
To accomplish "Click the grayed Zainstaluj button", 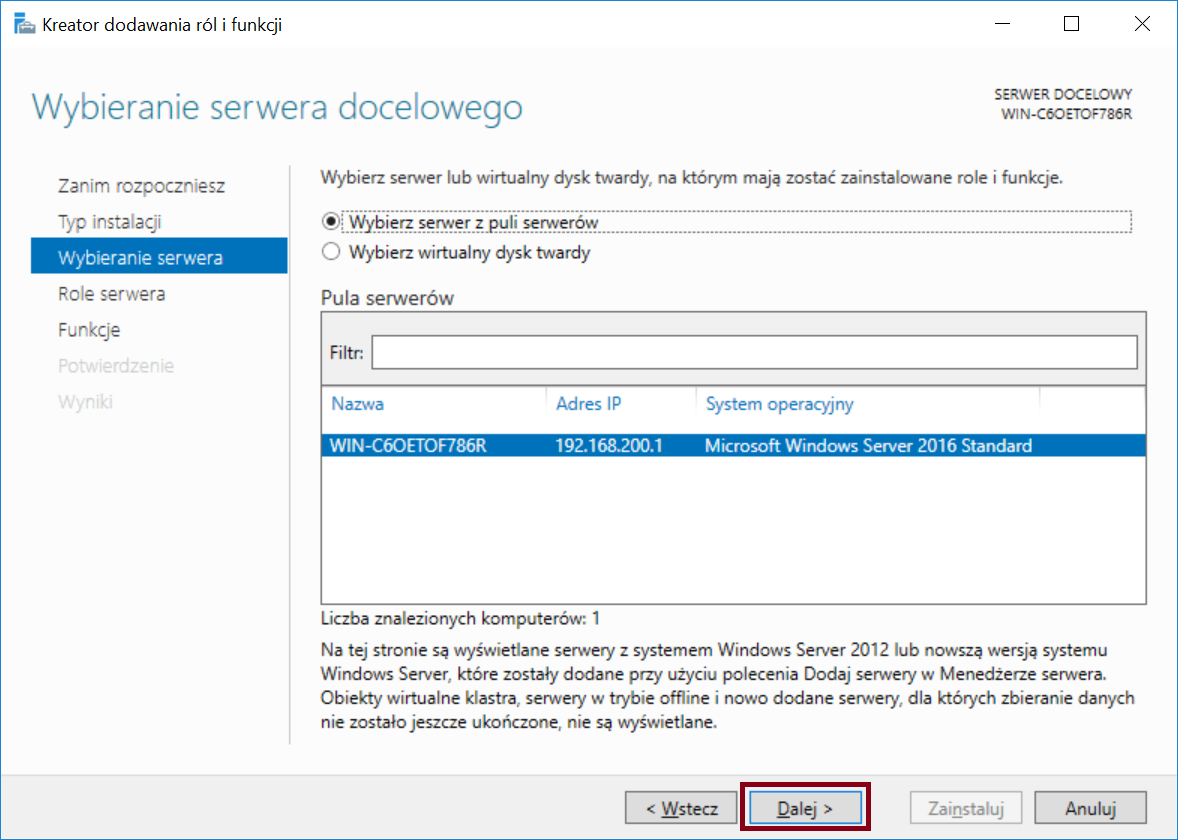I will [x=966, y=808].
